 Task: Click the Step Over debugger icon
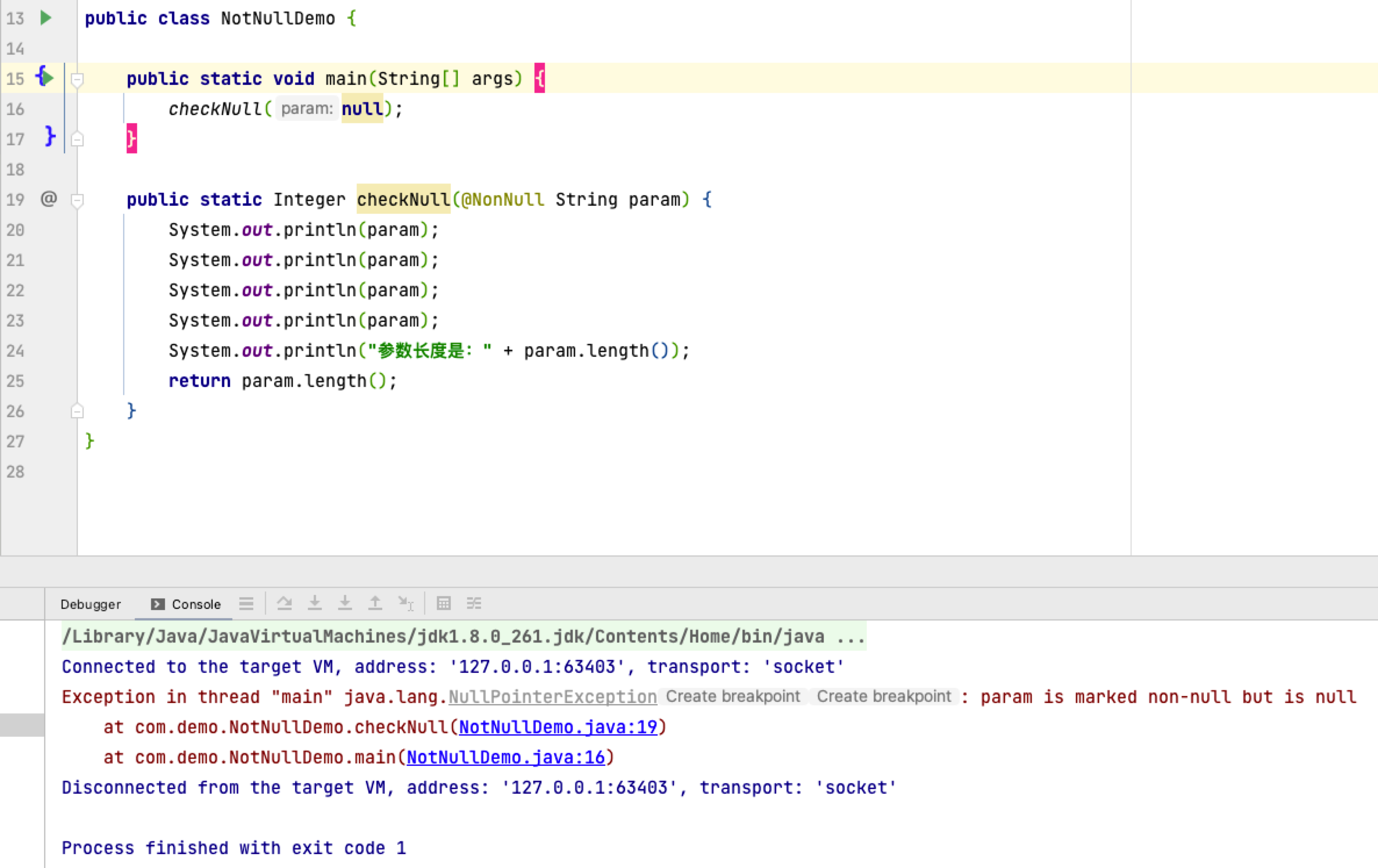coord(284,604)
